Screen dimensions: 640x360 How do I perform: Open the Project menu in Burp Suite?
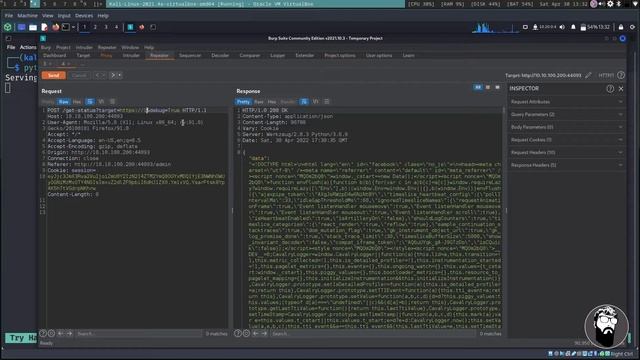coord(63,47)
